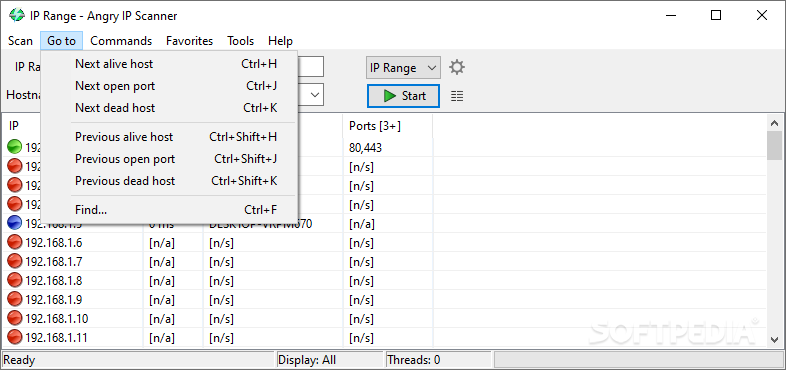Image resolution: width=786 pixels, height=370 pixels.
Task: Select the 192.168.1.9 row text
Action: pos(54,300)
